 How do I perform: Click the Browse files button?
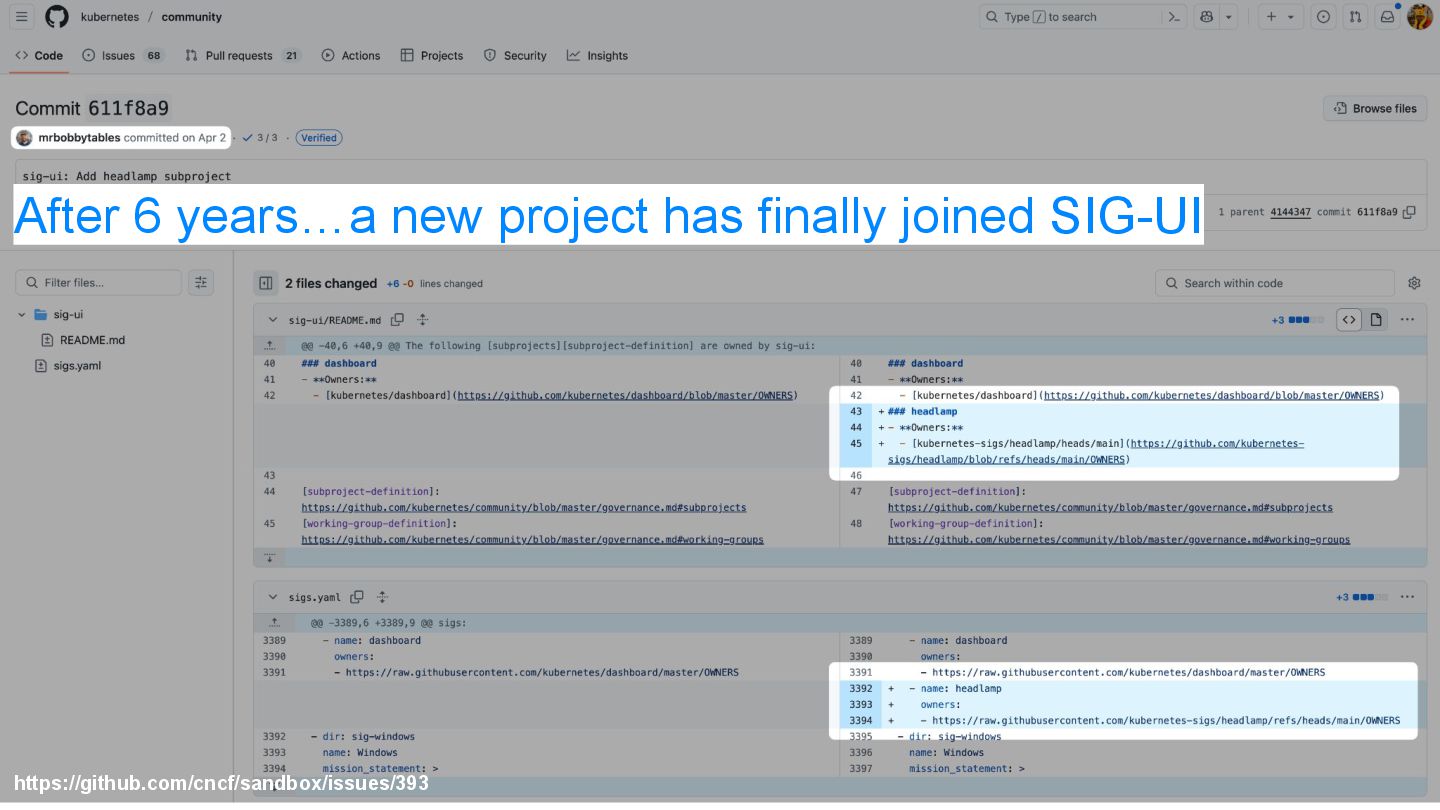coord(1375,108)
